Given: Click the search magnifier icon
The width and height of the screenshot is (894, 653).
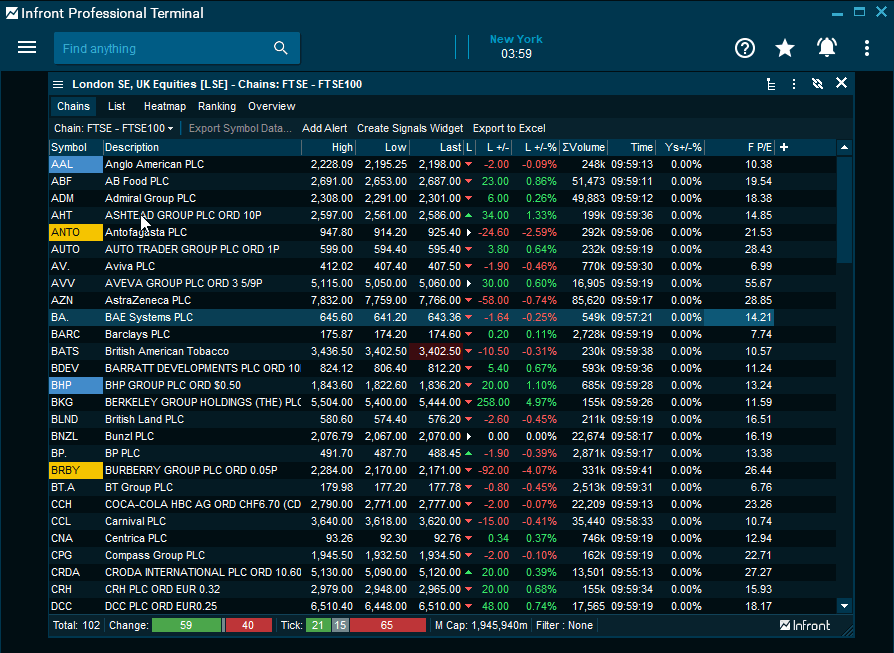Looking at the screenshot, I should [x=281, y=48].
